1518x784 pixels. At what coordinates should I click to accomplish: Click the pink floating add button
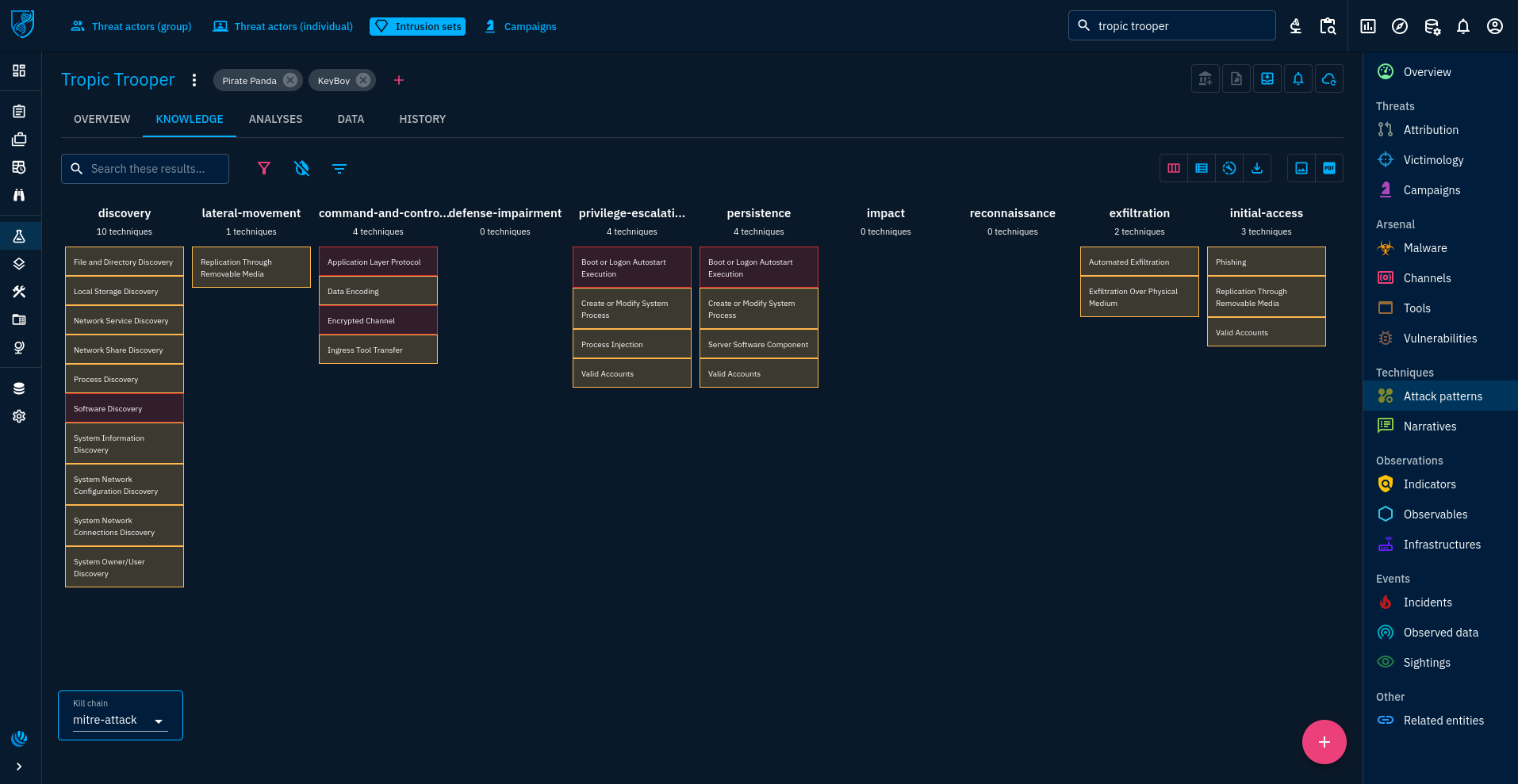click(1324, 742)
